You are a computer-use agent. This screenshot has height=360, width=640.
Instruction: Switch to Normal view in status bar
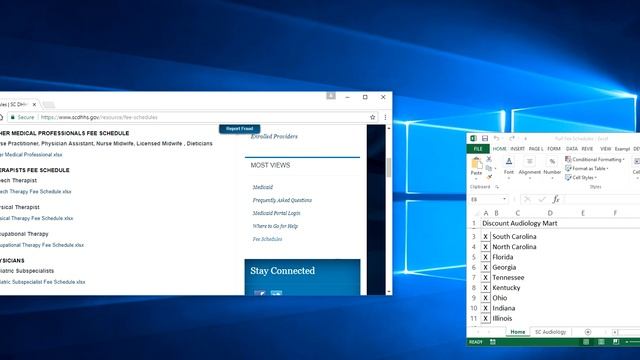586,342
